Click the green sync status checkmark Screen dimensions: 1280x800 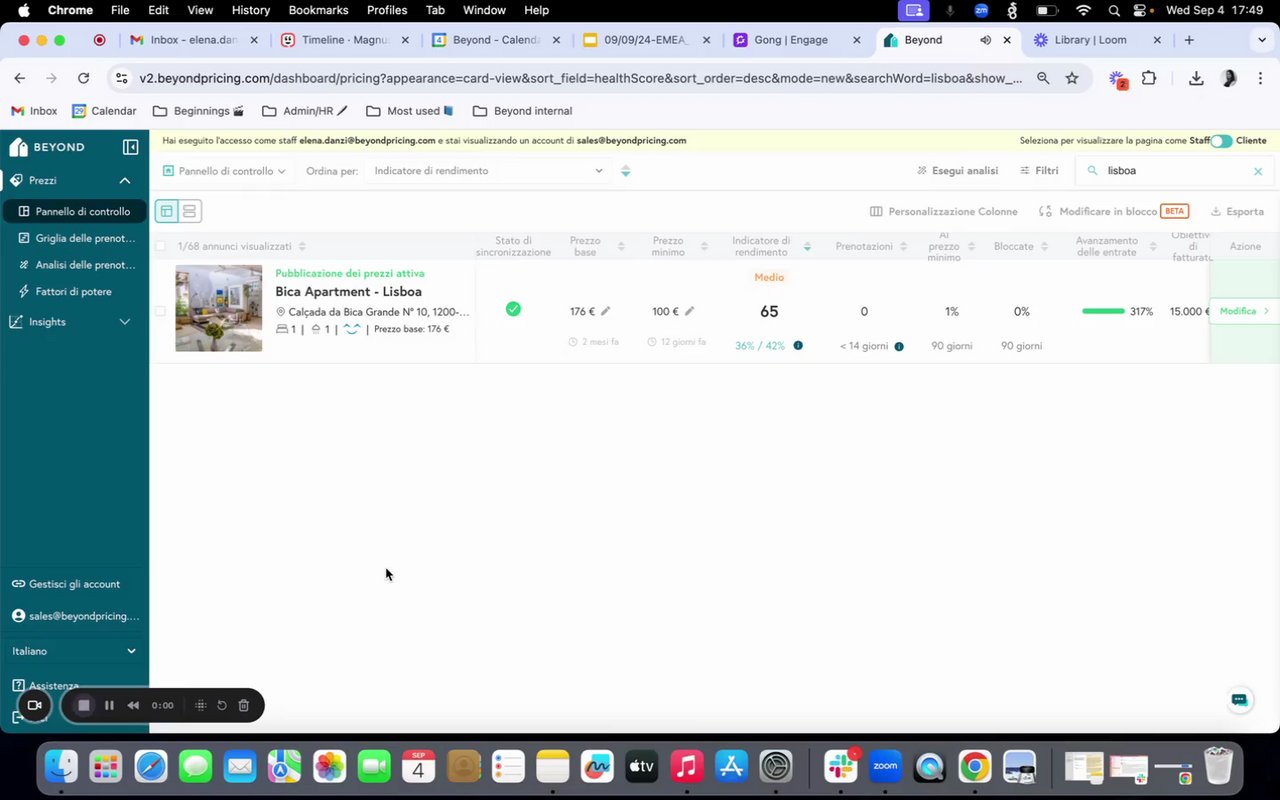pyautogui.click(x=513, y=309)
